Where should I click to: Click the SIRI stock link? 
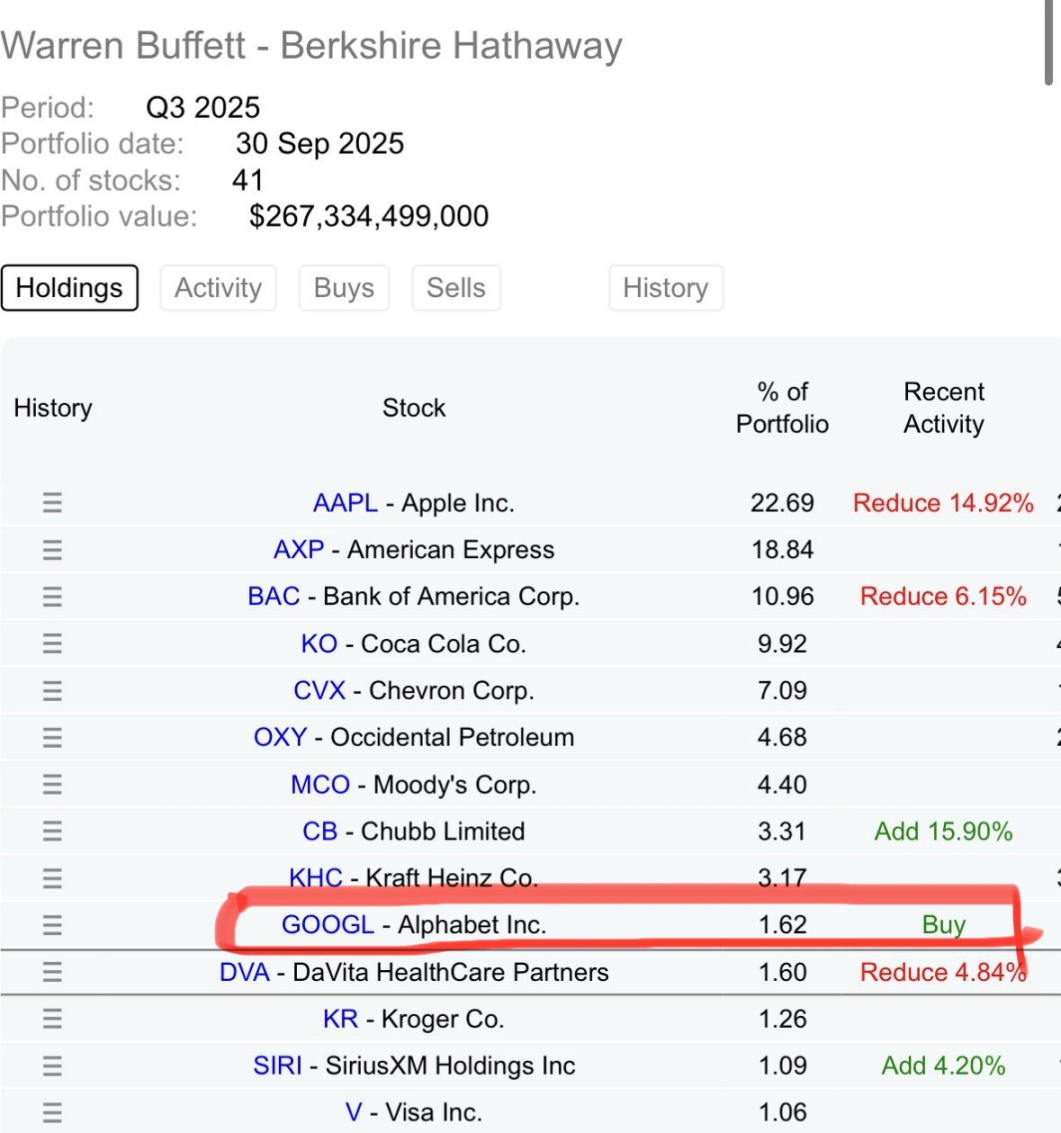point(277,1066)
